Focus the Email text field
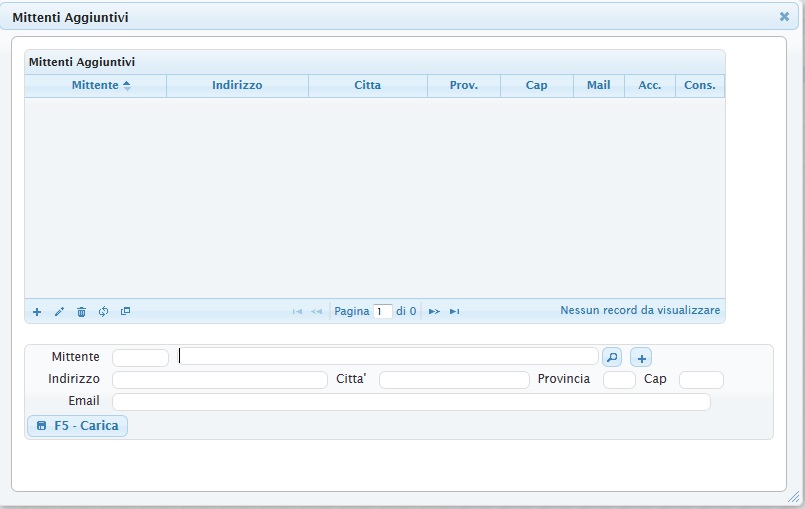This screenshot has height=509, width=805. (411, 402)
